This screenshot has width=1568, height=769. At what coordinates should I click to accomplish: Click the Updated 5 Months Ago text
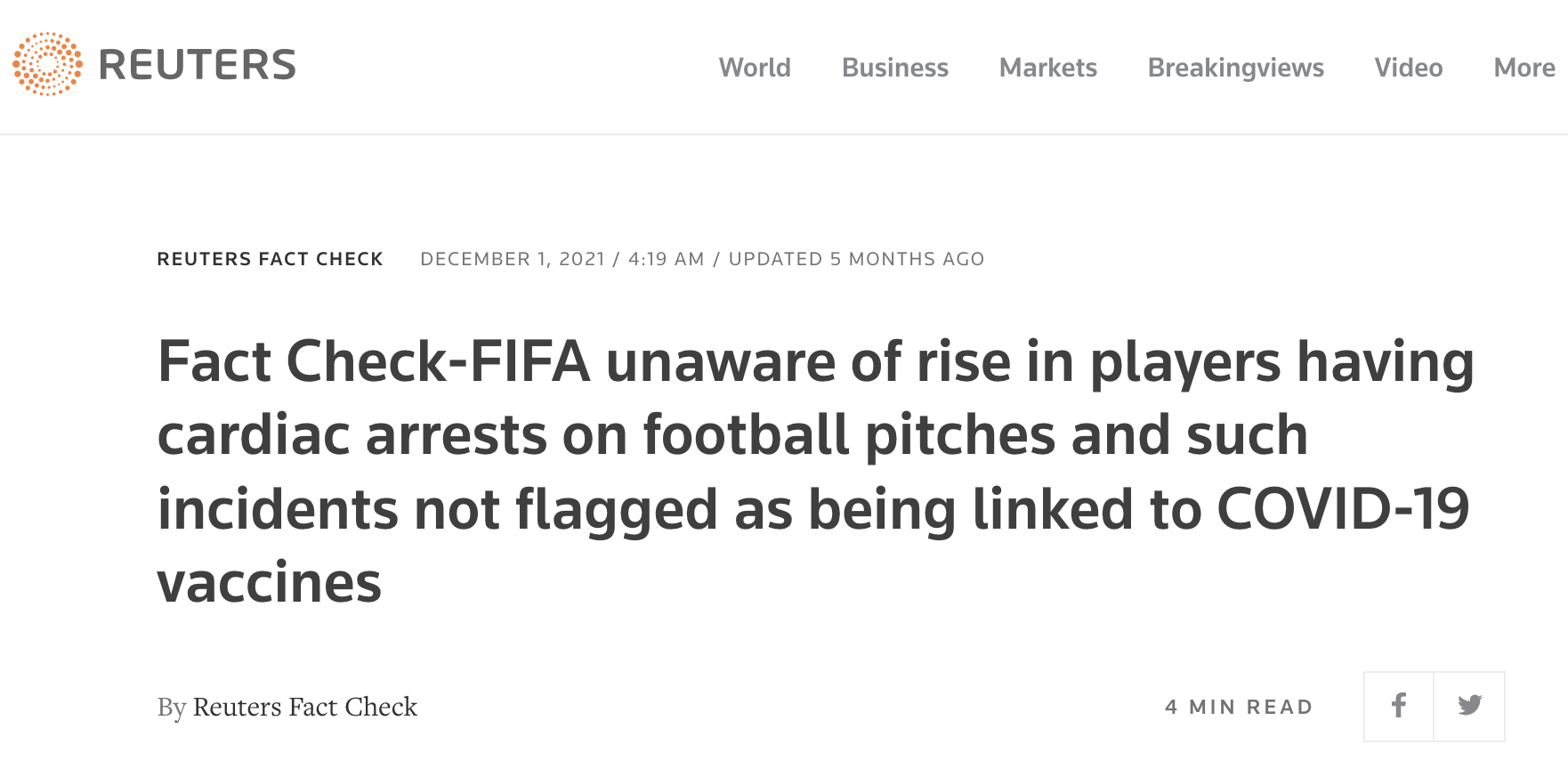tap(856, 259)
